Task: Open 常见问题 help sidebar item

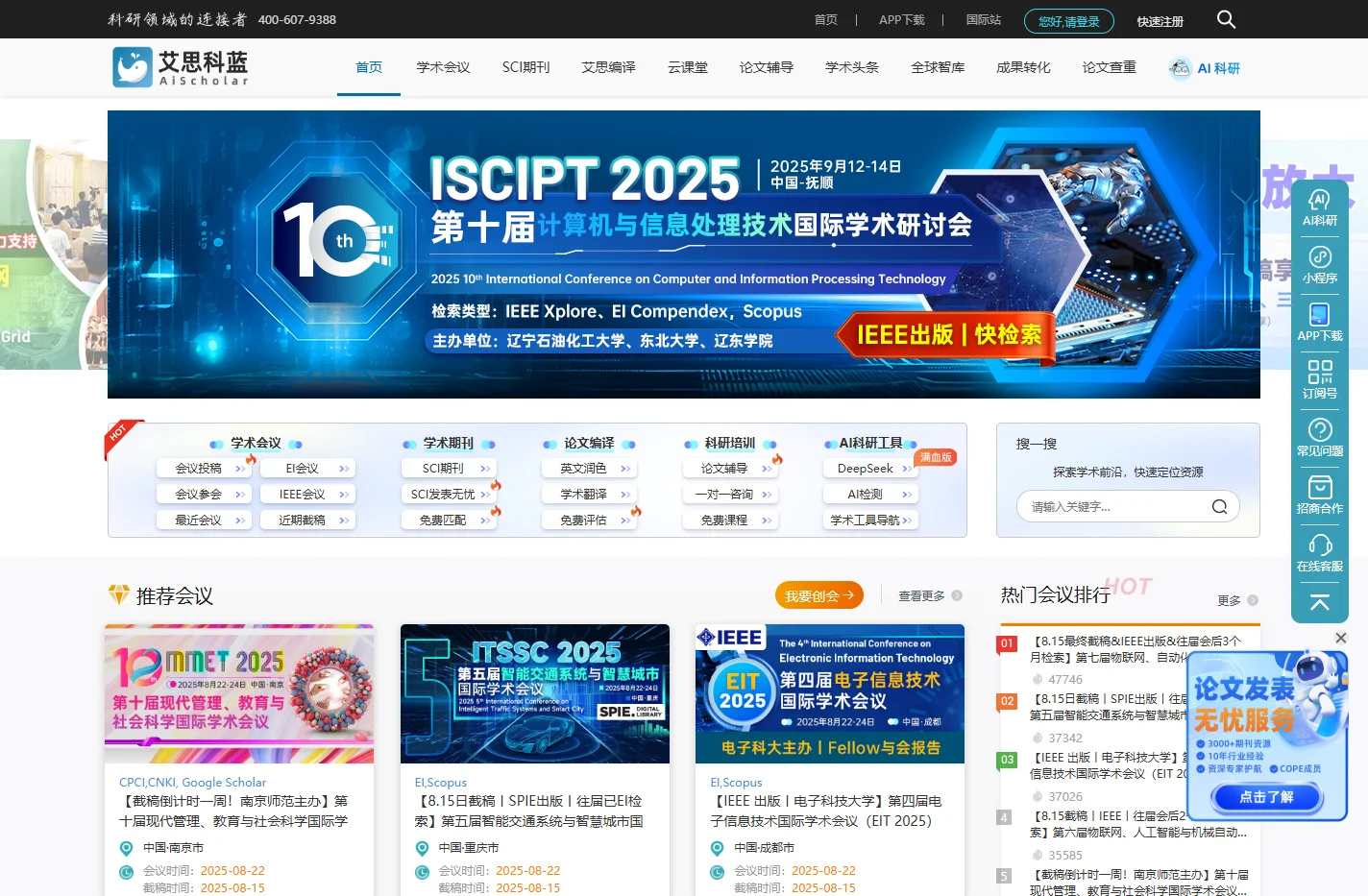Action: [1320, 439]
